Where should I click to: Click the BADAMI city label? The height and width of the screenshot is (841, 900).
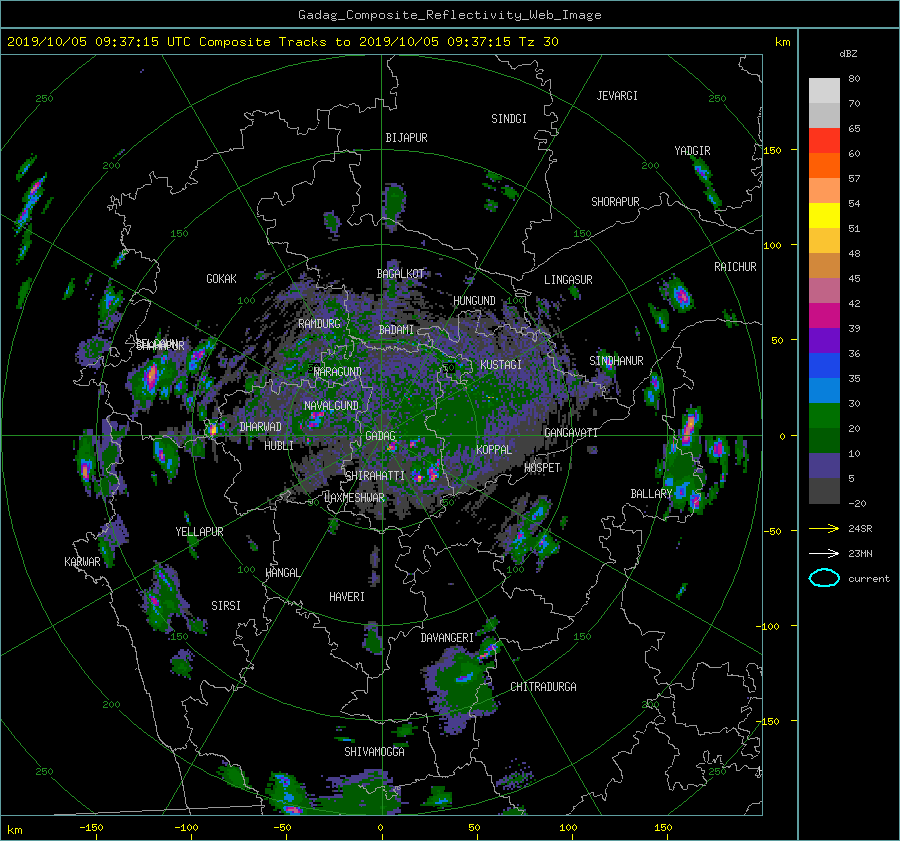[396, 330]
